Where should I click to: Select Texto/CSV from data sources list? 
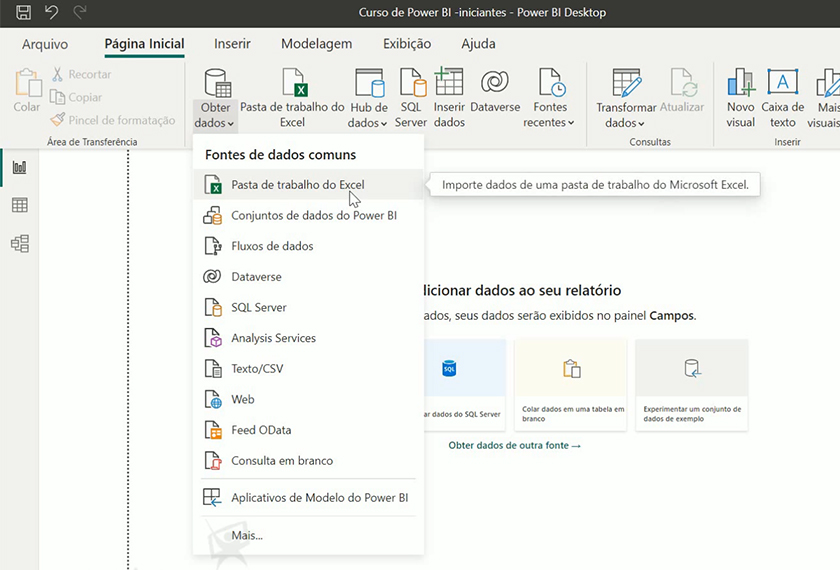pyautogui.click(x=257, y=369)
